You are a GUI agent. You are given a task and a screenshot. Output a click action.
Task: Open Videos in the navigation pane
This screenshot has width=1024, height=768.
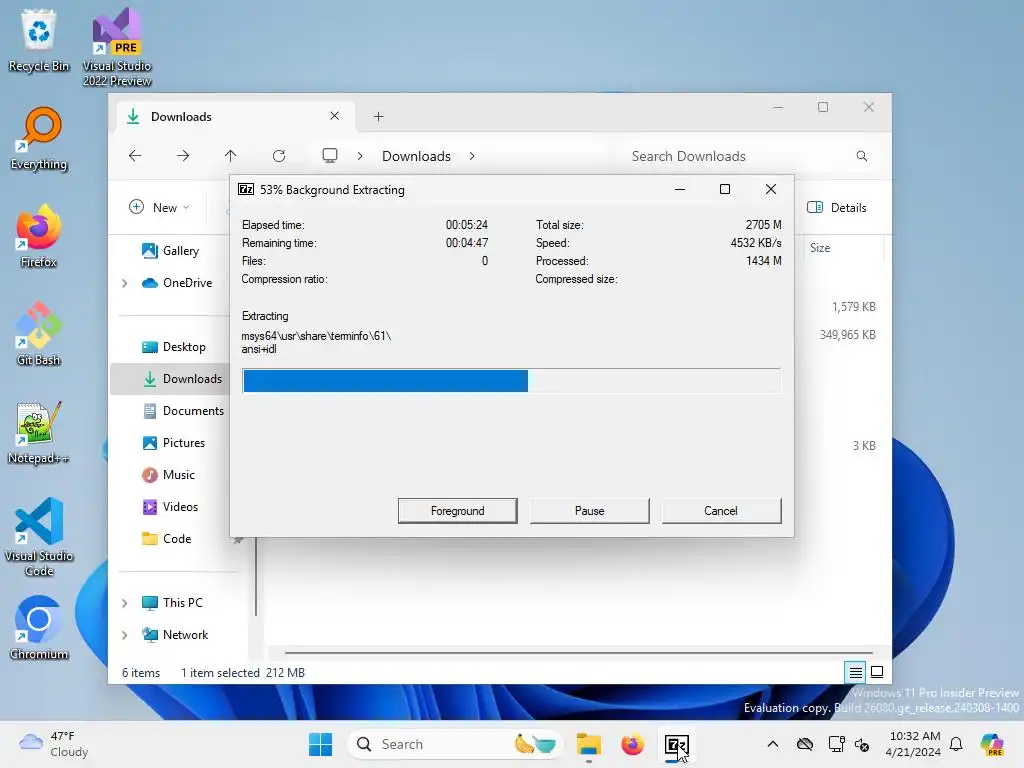pos(170,507)
